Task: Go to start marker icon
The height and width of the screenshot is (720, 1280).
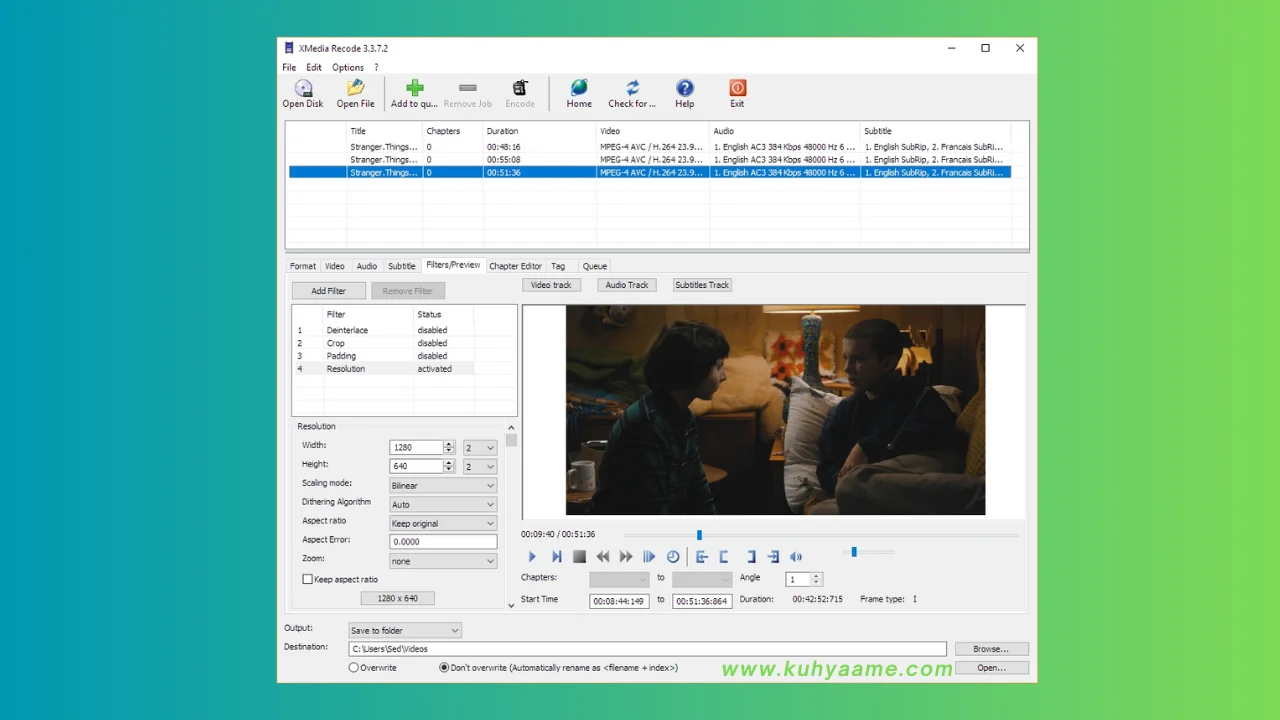Action: [701, 557]
